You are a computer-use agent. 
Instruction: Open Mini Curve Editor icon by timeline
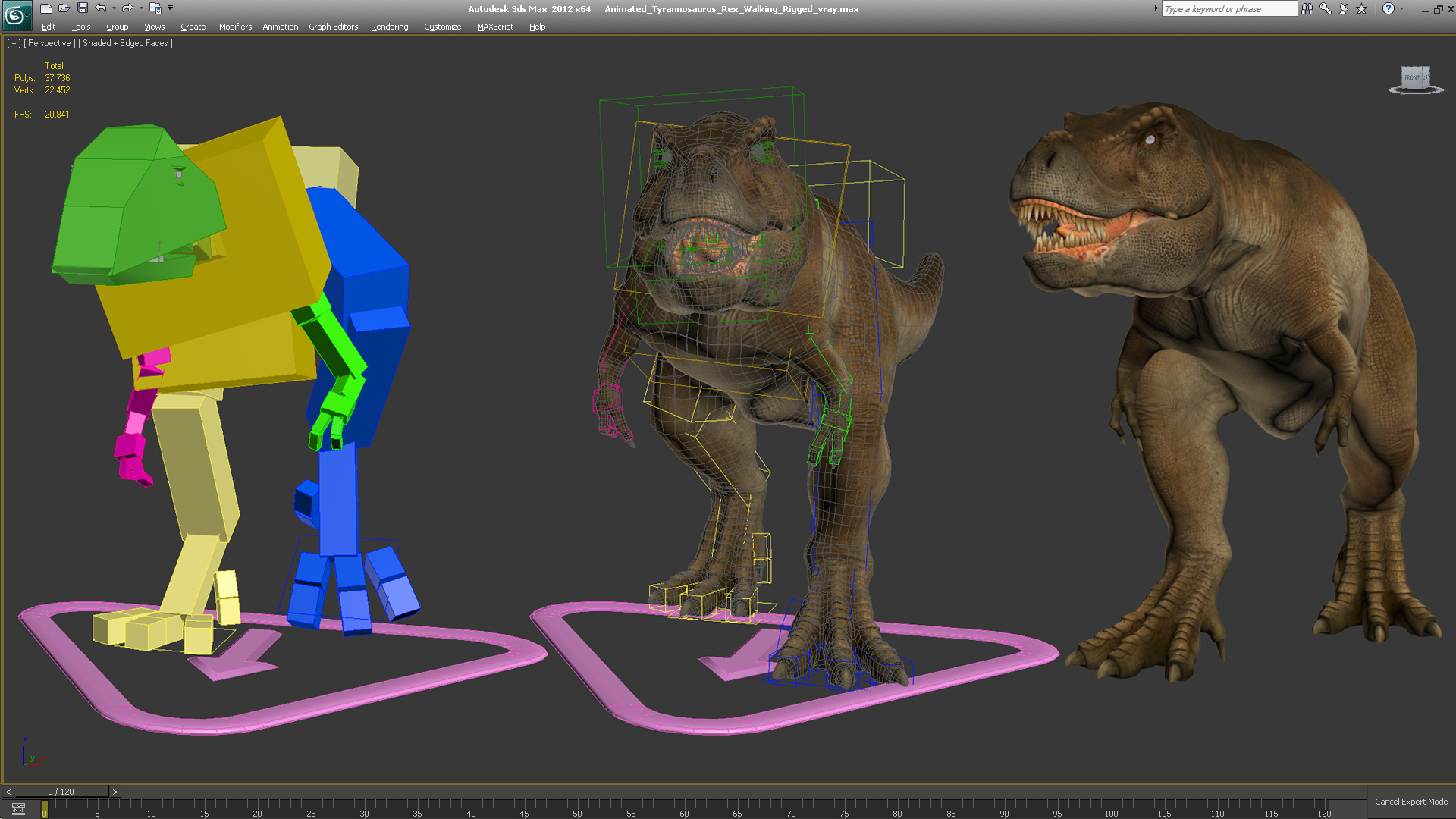18,810
